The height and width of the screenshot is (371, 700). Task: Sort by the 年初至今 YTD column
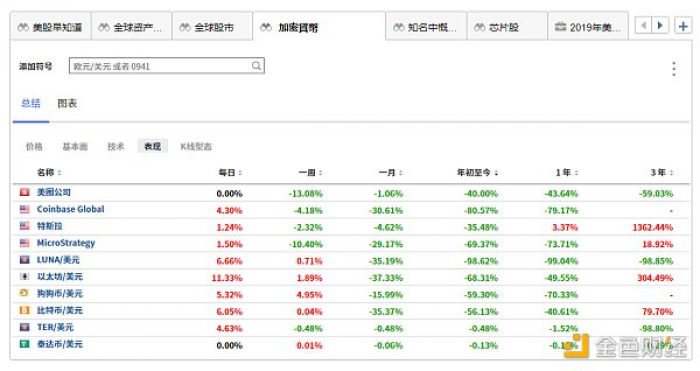click(477, 172)
